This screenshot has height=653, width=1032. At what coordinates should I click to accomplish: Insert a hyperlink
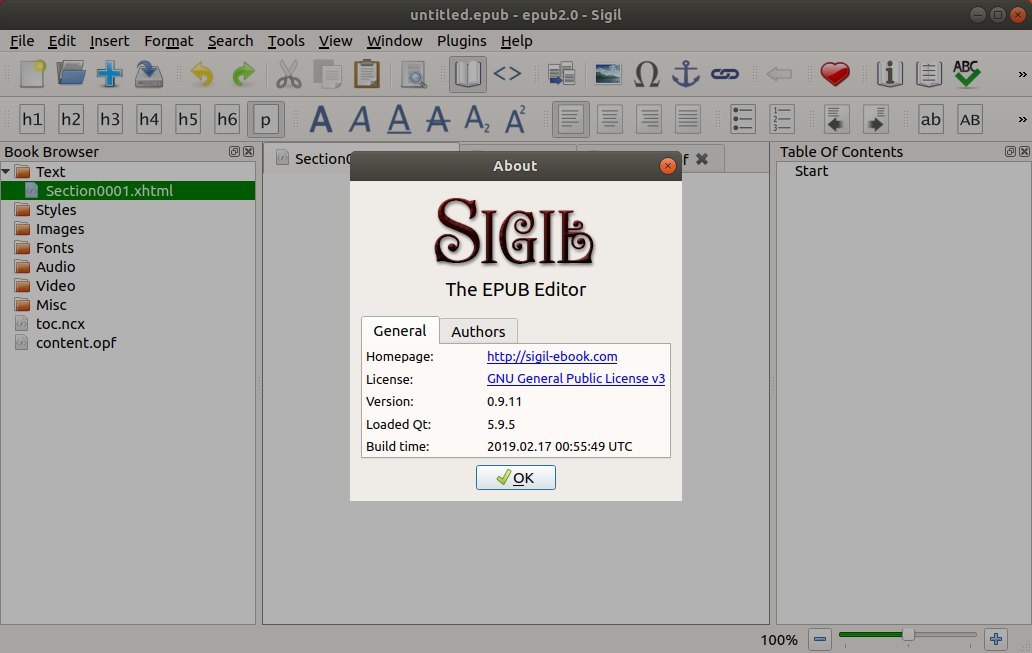pyautogui.click(x=725, y=74)
